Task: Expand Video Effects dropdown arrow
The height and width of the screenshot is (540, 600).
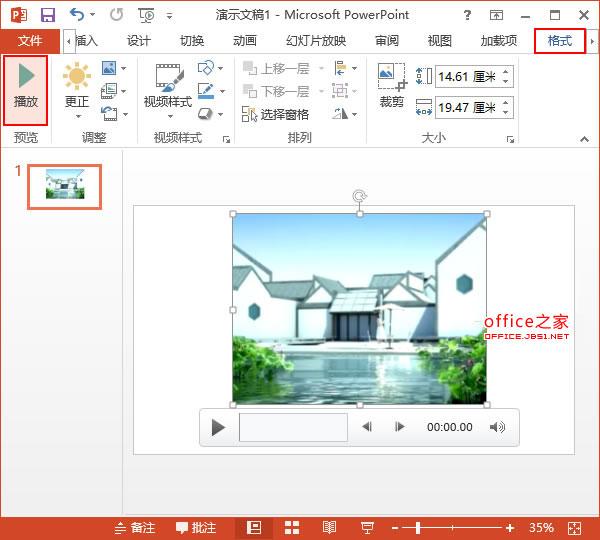Action: [221, 114]
